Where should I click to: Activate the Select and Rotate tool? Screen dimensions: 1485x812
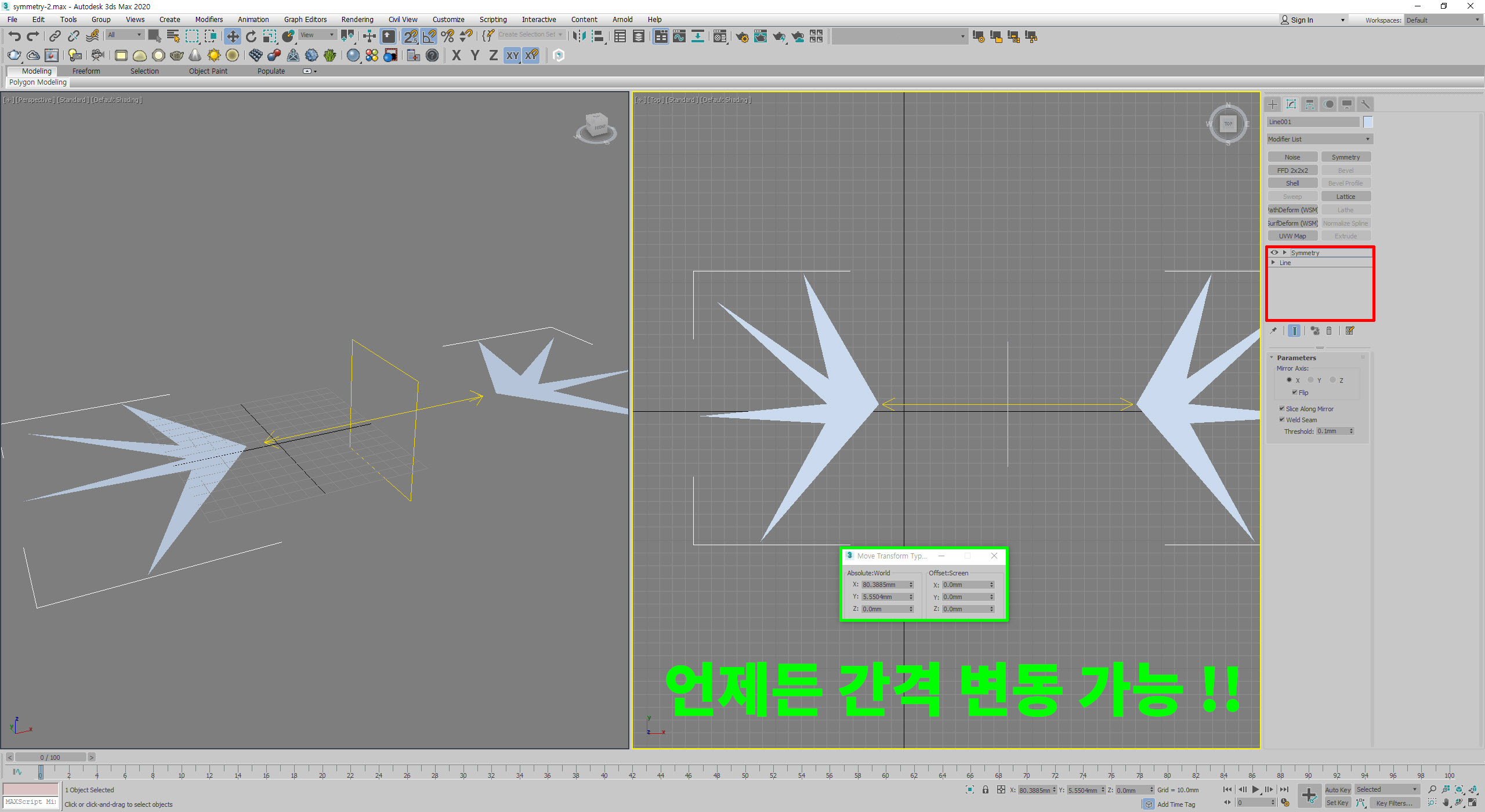251,37
